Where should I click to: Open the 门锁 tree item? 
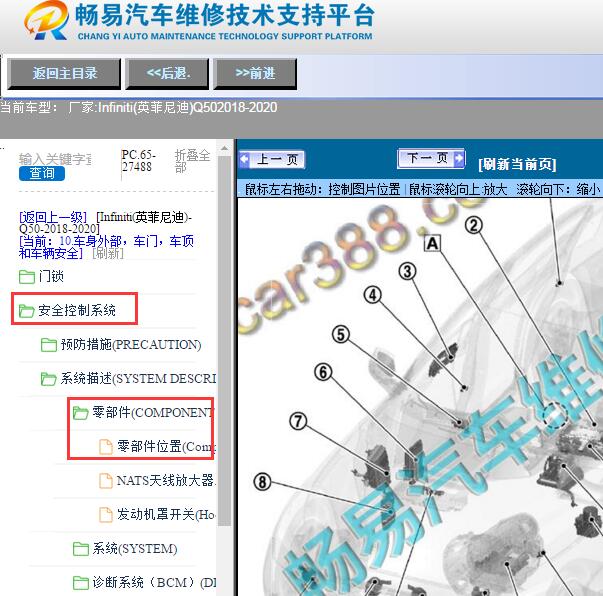click(x=51, y=276)
